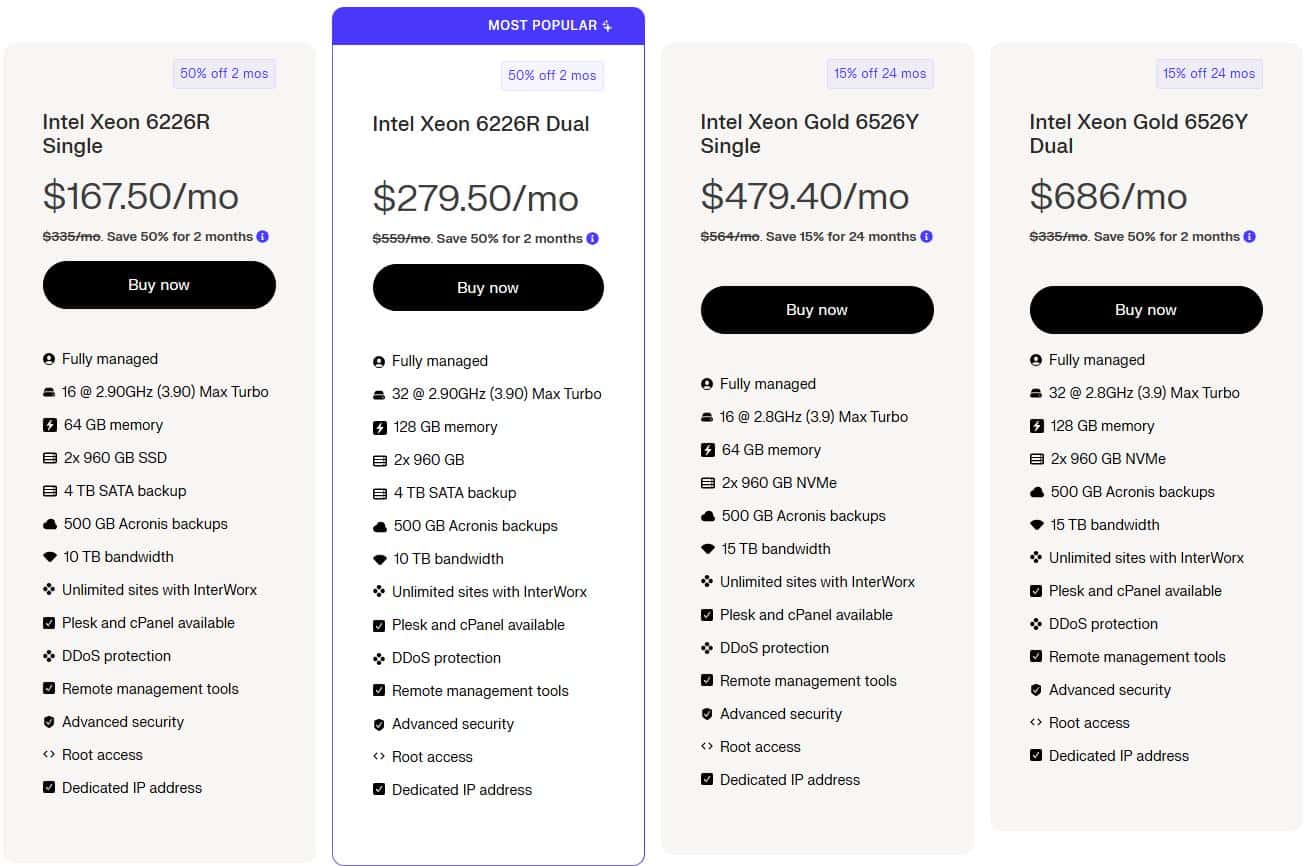Click Fully managed user icon in 6226R Single
Viewport: 1308px width, 866px height.
(49, 359)
